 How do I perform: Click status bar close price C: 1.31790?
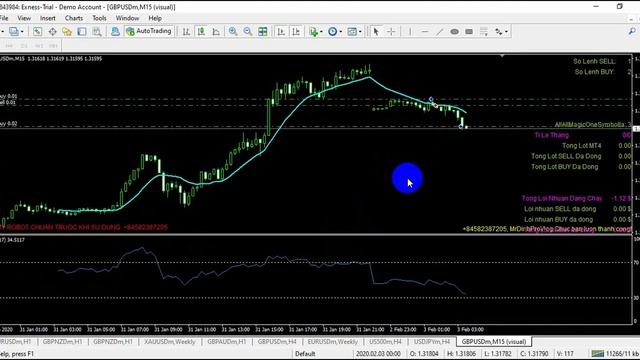[534, 354]
